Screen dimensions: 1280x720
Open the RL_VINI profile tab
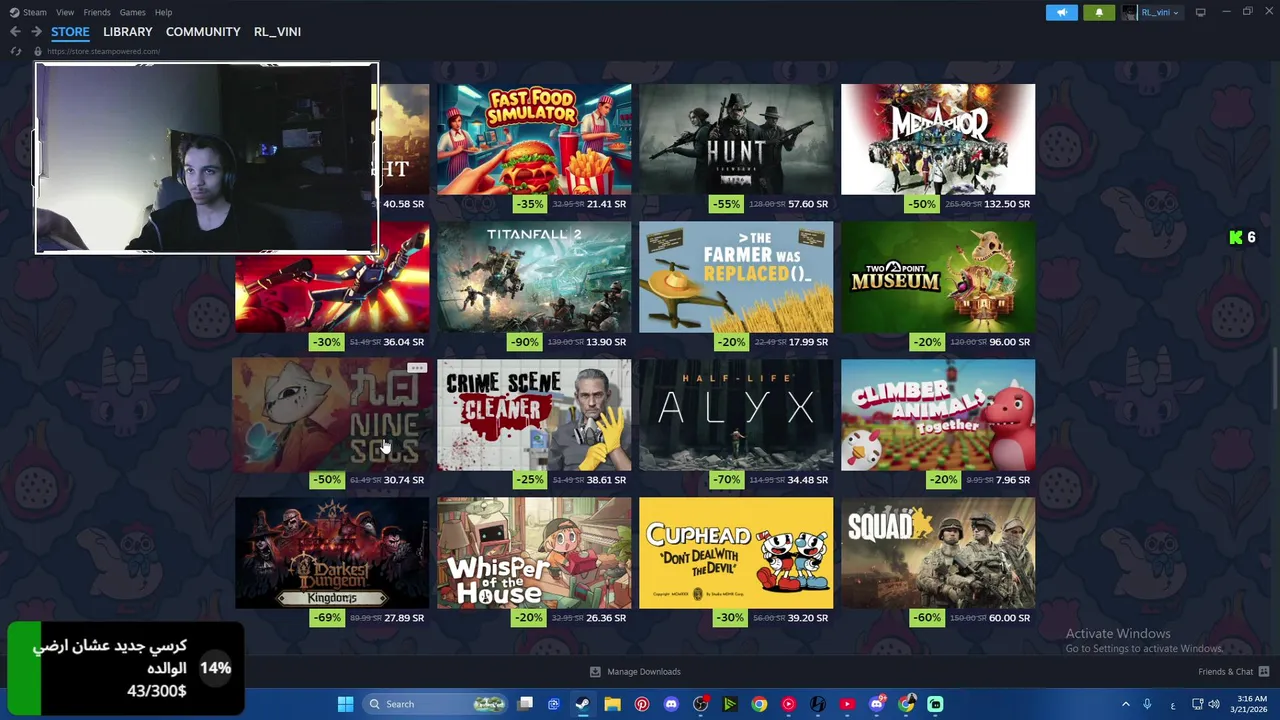[x=277, y=32]
